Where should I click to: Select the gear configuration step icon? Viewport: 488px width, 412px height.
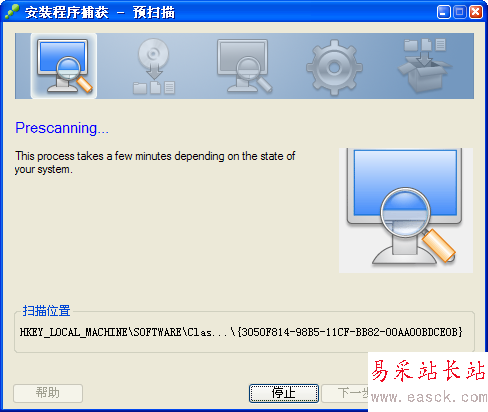click(x=334, y=68)
